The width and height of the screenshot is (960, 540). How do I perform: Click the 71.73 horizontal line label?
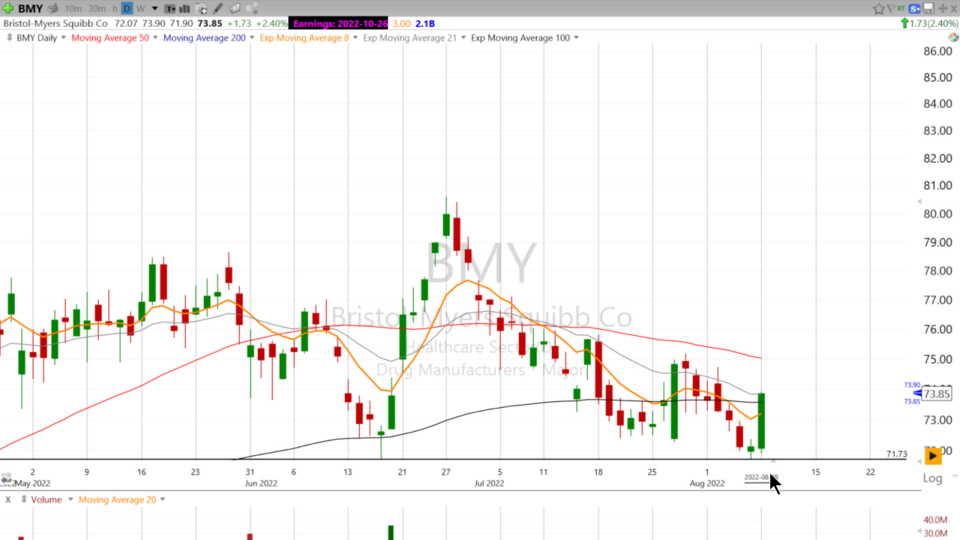click(x=896, y=454)
